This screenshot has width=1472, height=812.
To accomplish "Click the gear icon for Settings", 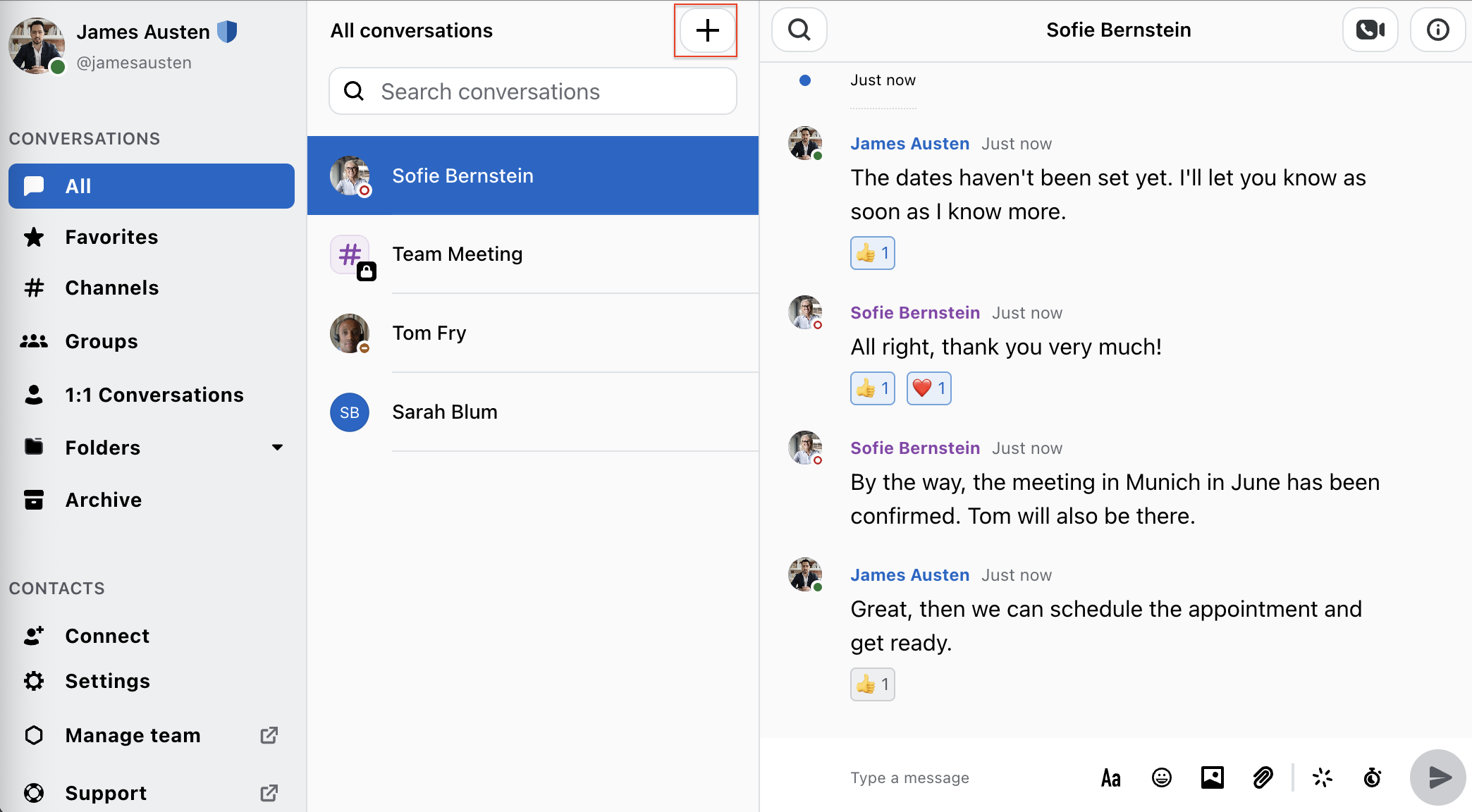I will point(34,681).
